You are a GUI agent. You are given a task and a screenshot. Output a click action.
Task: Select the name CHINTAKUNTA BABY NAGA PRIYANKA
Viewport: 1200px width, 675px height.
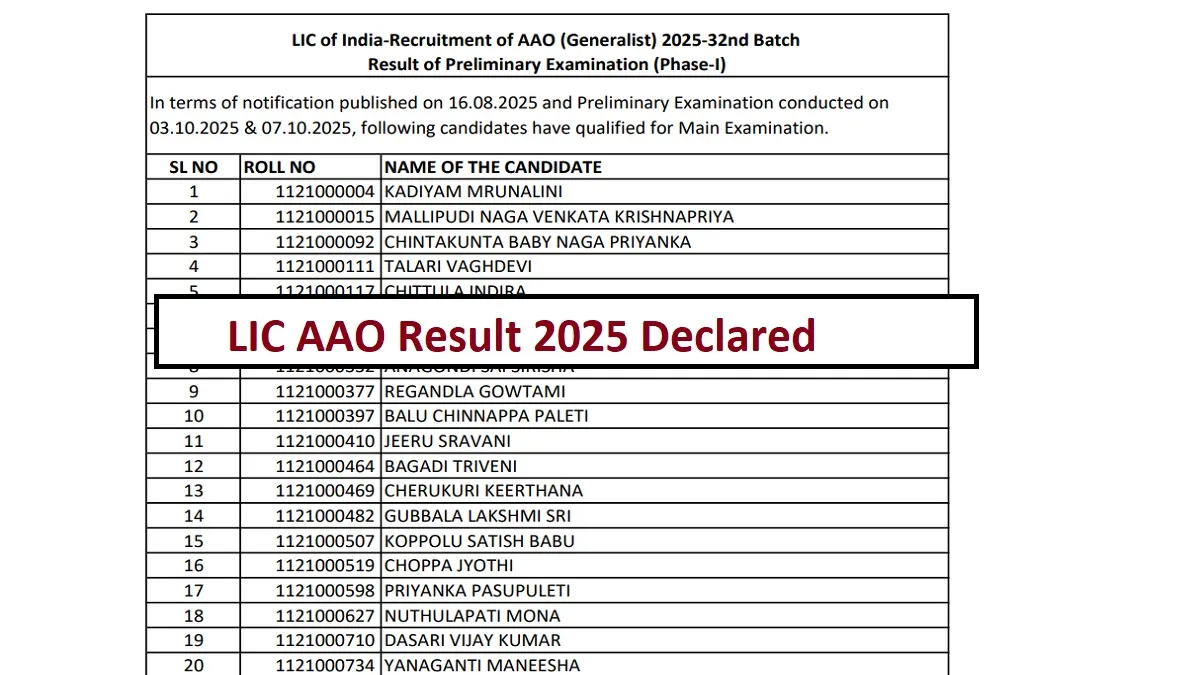pos(537,242)
